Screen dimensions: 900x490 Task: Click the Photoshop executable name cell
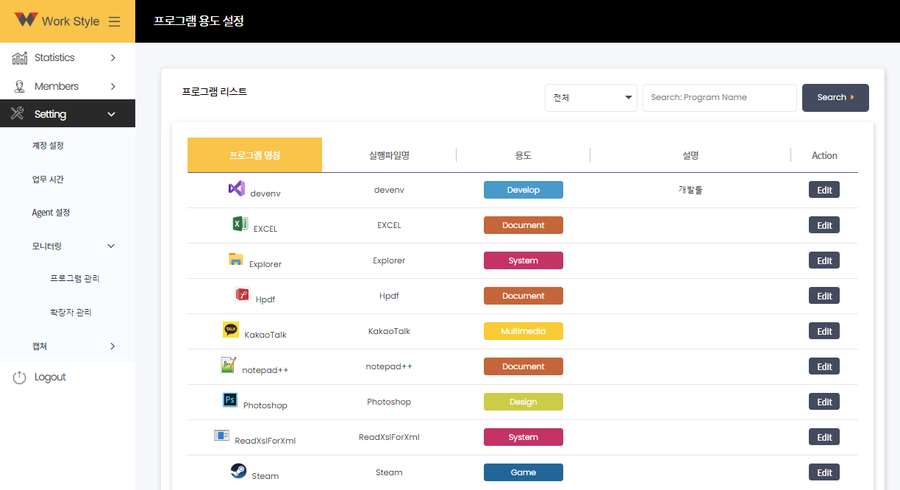coord(389,402)
